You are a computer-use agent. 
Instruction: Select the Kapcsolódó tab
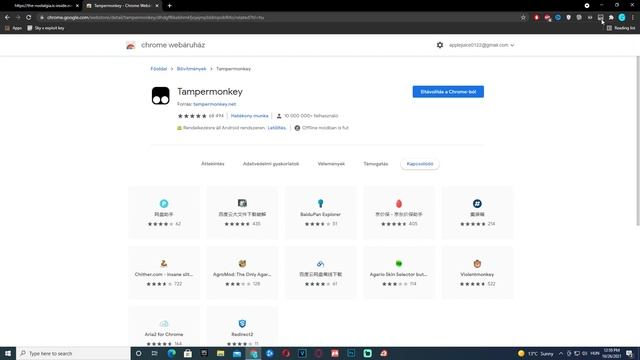420,164
